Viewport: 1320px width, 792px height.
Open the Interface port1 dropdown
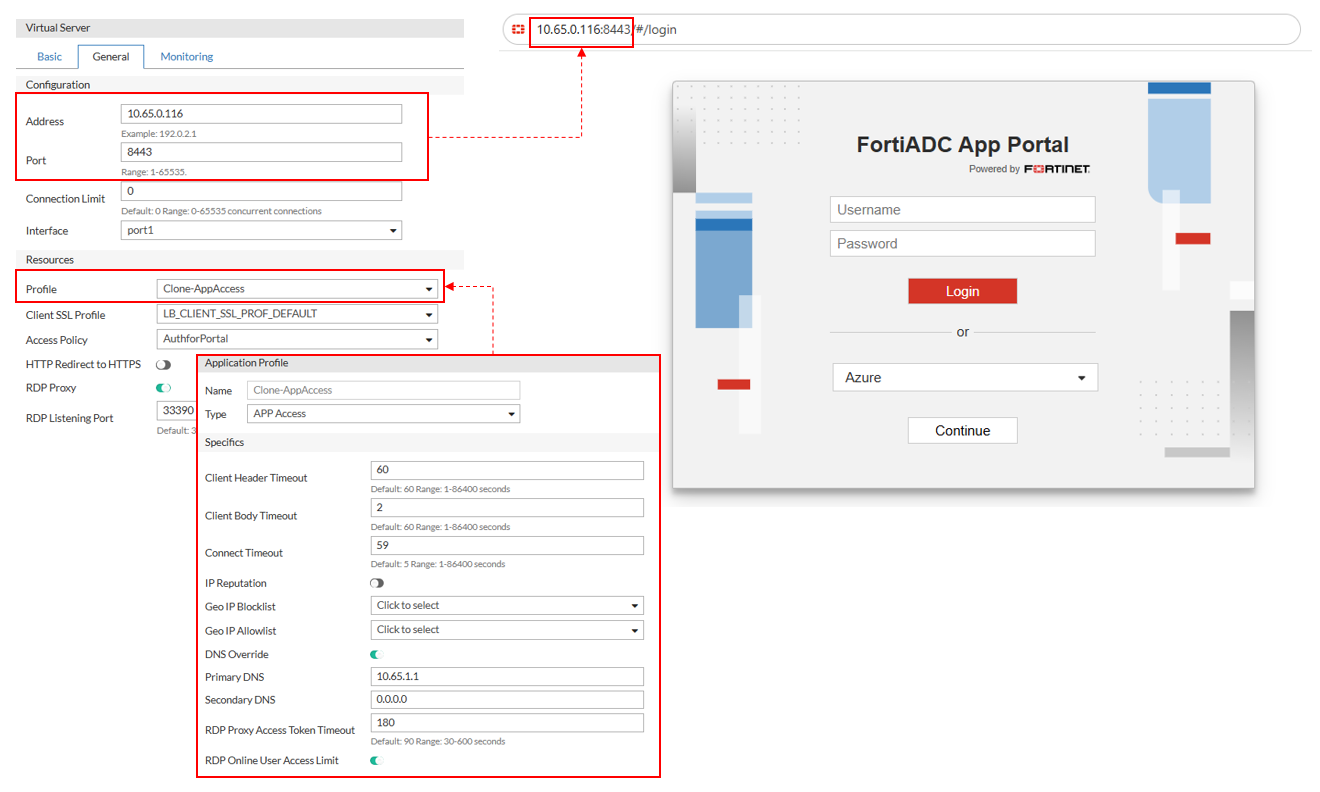click(261, 231)
